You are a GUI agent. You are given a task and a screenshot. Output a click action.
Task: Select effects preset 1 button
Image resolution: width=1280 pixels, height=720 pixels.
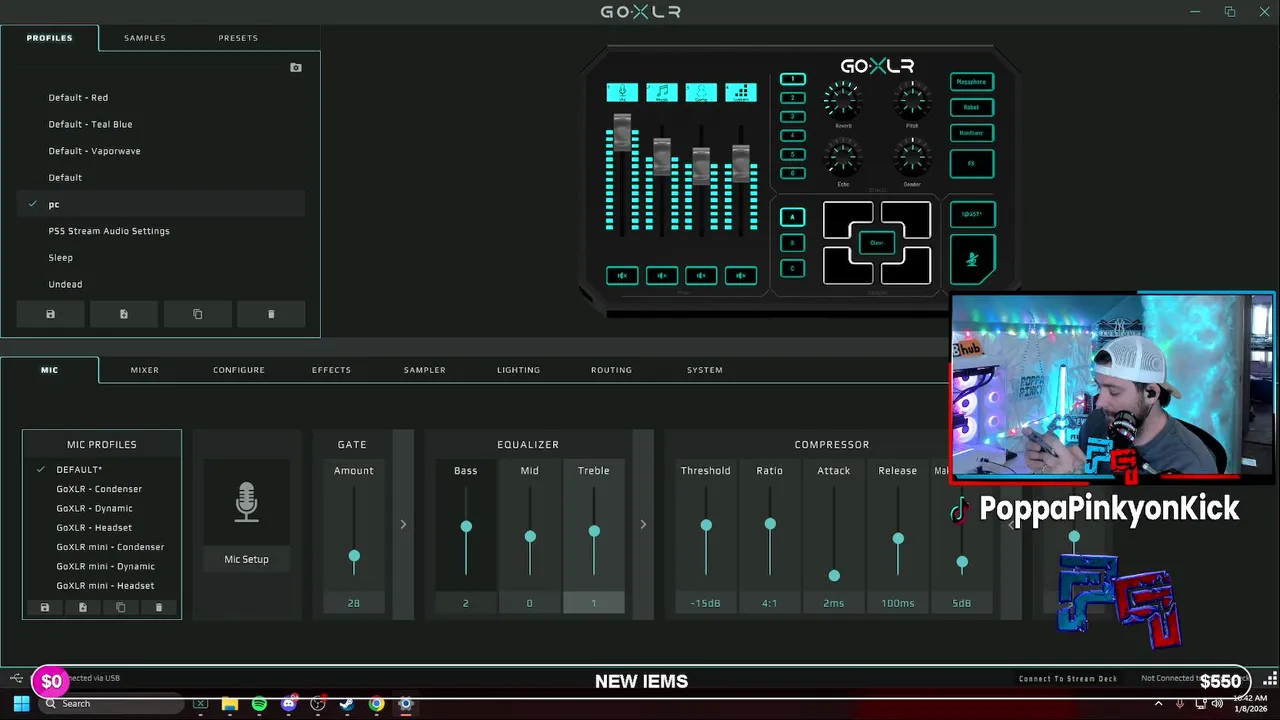click(x=793, y=79)
